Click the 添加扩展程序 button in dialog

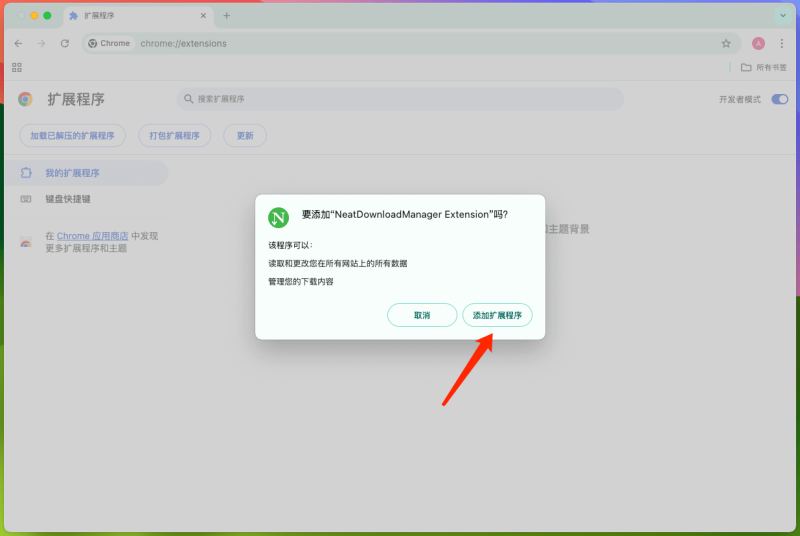point(497,315)
